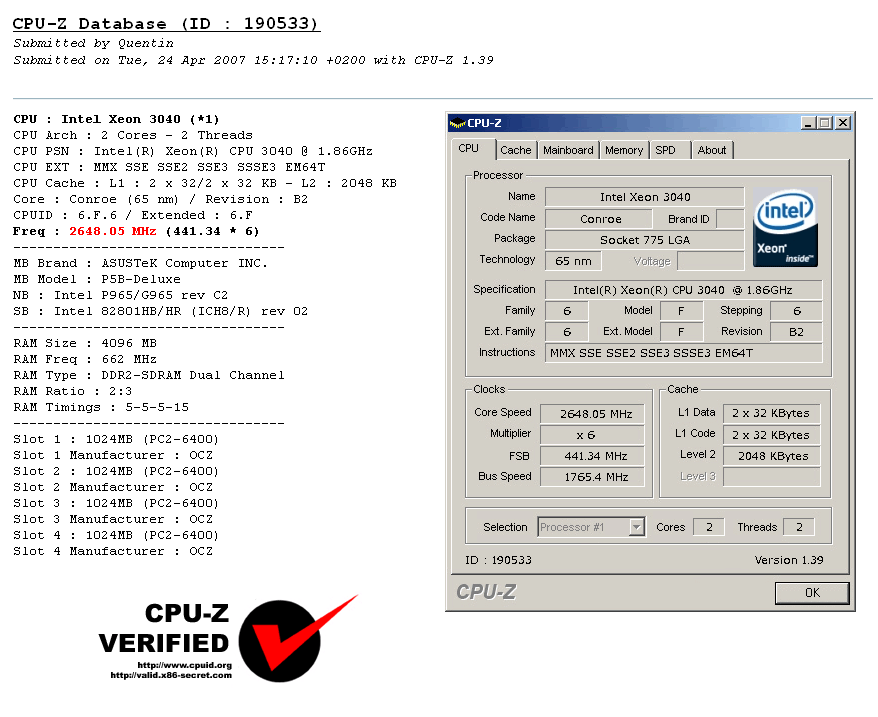This screenshot has height=717, width=878.
Task: Click the OK button
Action: pyautogui.click(x=812, y=593)
